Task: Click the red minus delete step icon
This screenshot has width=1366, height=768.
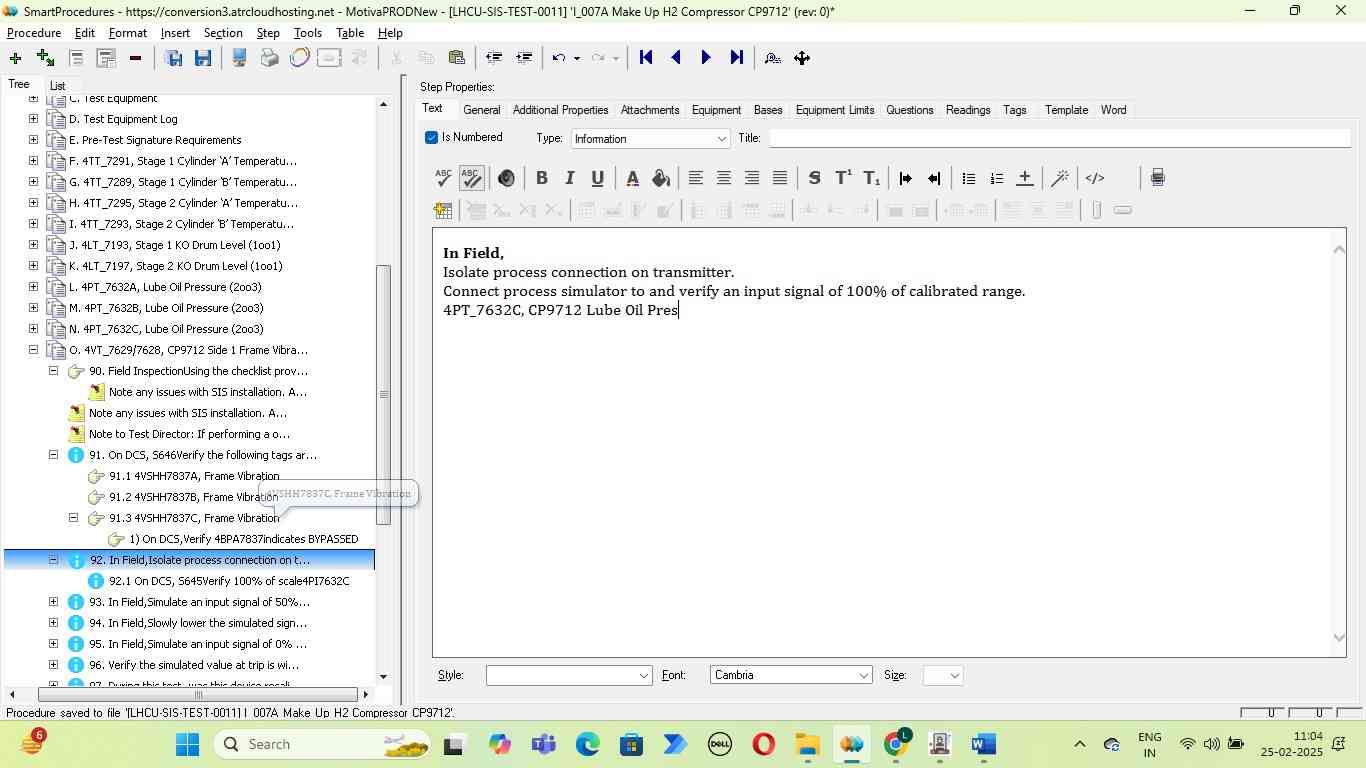Action: coord(135,58)
